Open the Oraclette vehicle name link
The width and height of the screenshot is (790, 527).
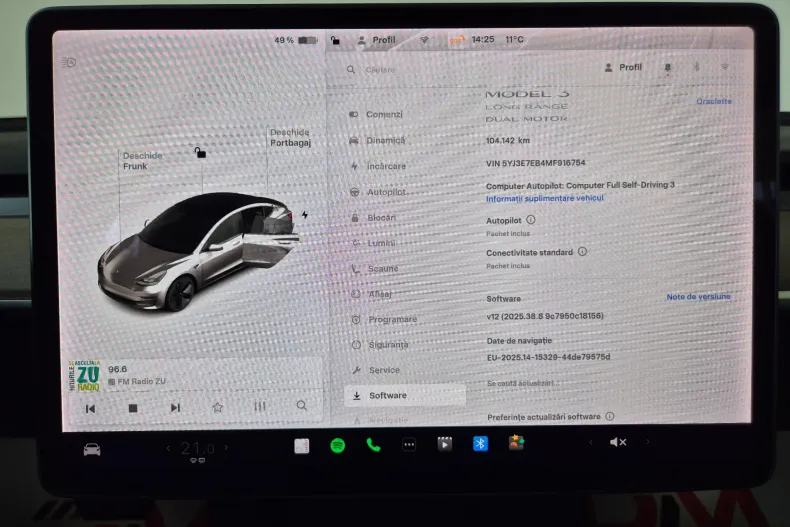pyautogui.click(x=714, y=101)
